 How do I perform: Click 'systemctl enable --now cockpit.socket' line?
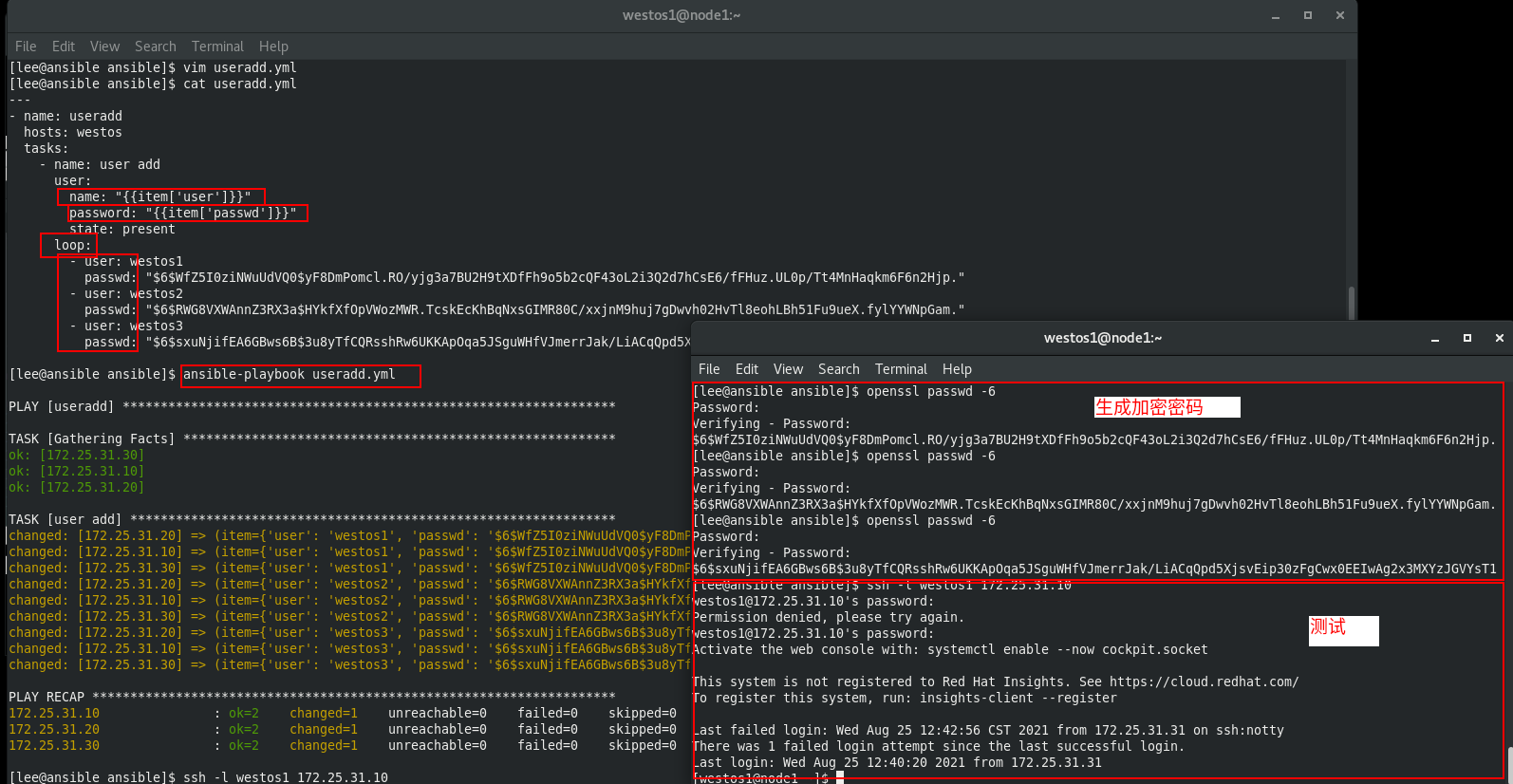pos(950,650)
